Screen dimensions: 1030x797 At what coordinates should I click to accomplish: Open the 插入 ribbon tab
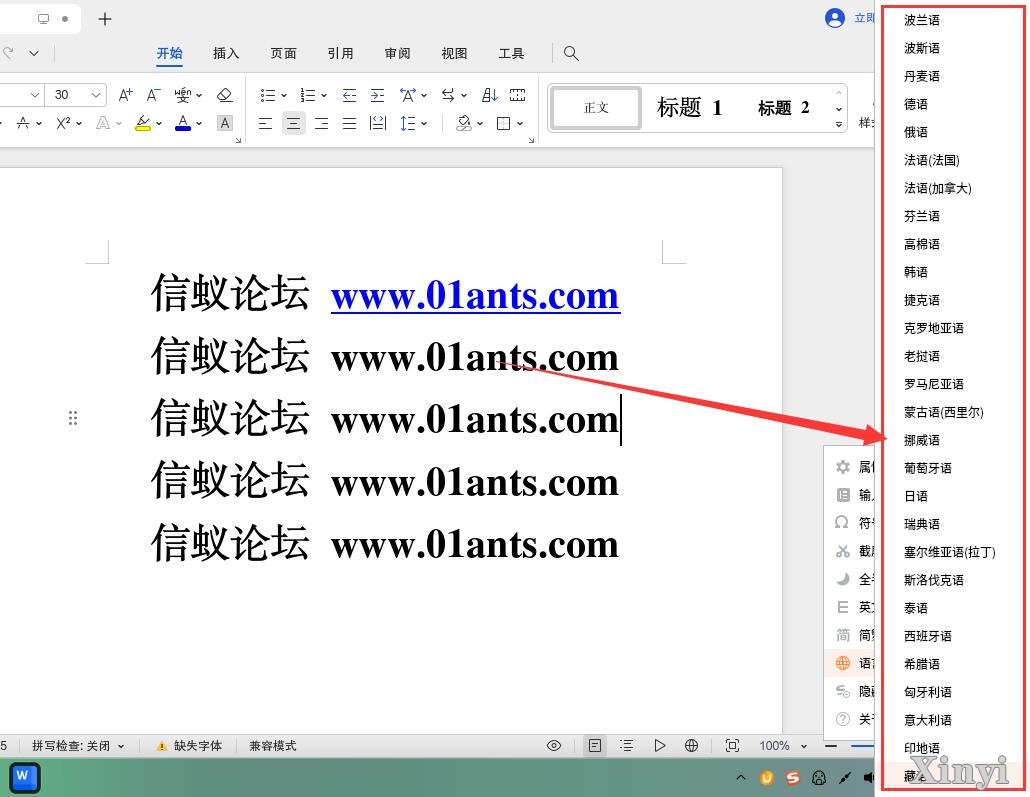point(226,53)
